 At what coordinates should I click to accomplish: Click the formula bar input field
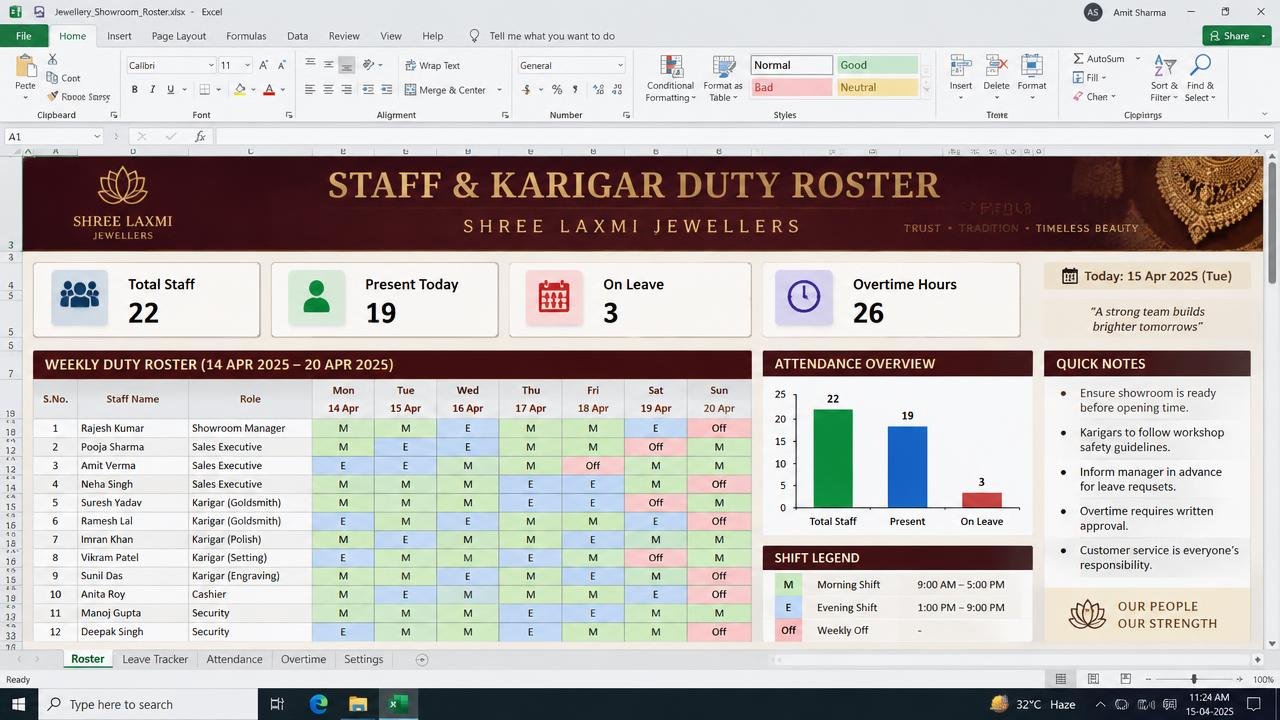click(740, 136)
